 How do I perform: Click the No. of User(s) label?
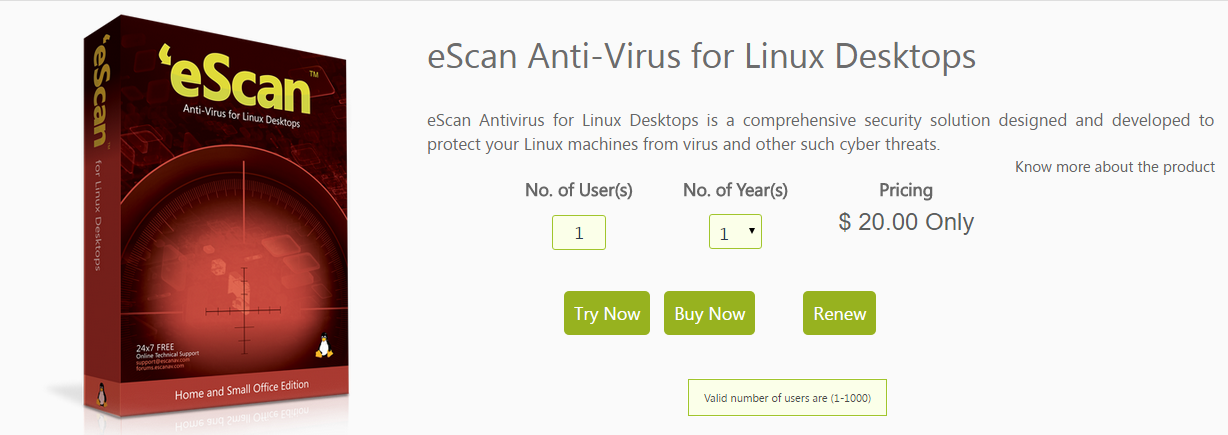click(x=579, y=190)
